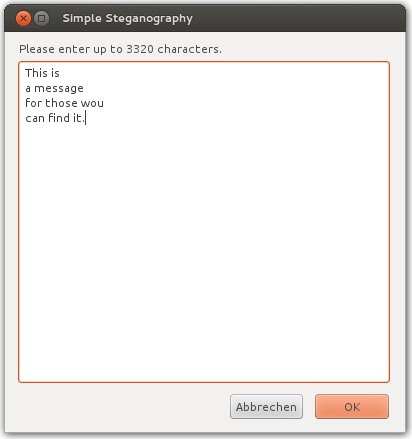The height and width of the screenshot is (439, 412).
Task: Click the Simple Steganography title text
Action: click(127, 19)
